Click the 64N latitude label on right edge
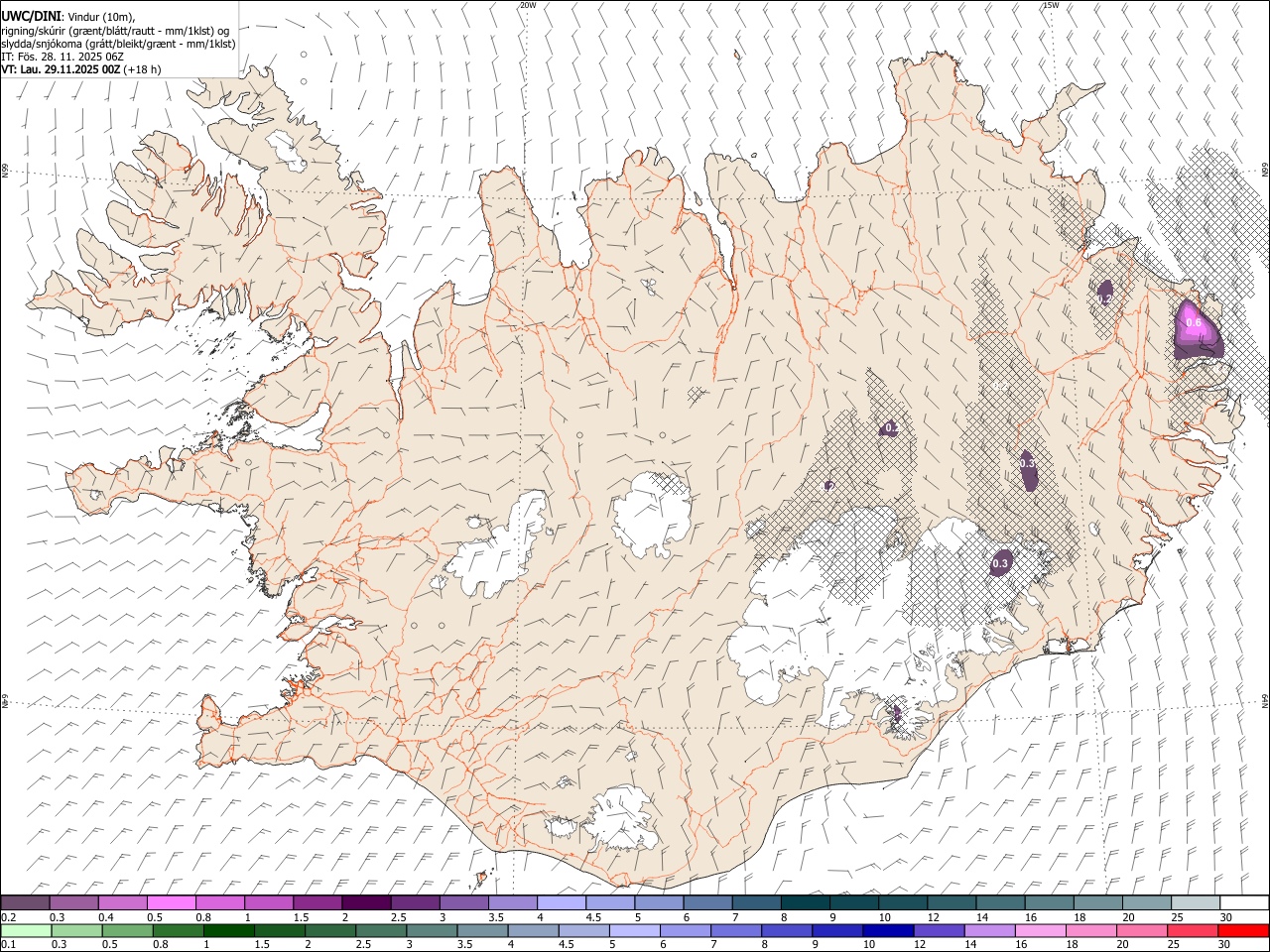Viewport: 1270px width, 952px height. coord(1265,699)
